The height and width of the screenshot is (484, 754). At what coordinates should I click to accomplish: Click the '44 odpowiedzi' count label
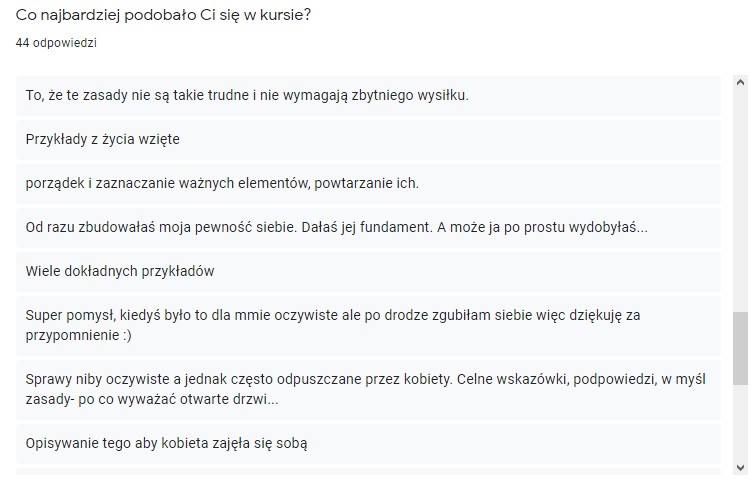pos(56,43)
